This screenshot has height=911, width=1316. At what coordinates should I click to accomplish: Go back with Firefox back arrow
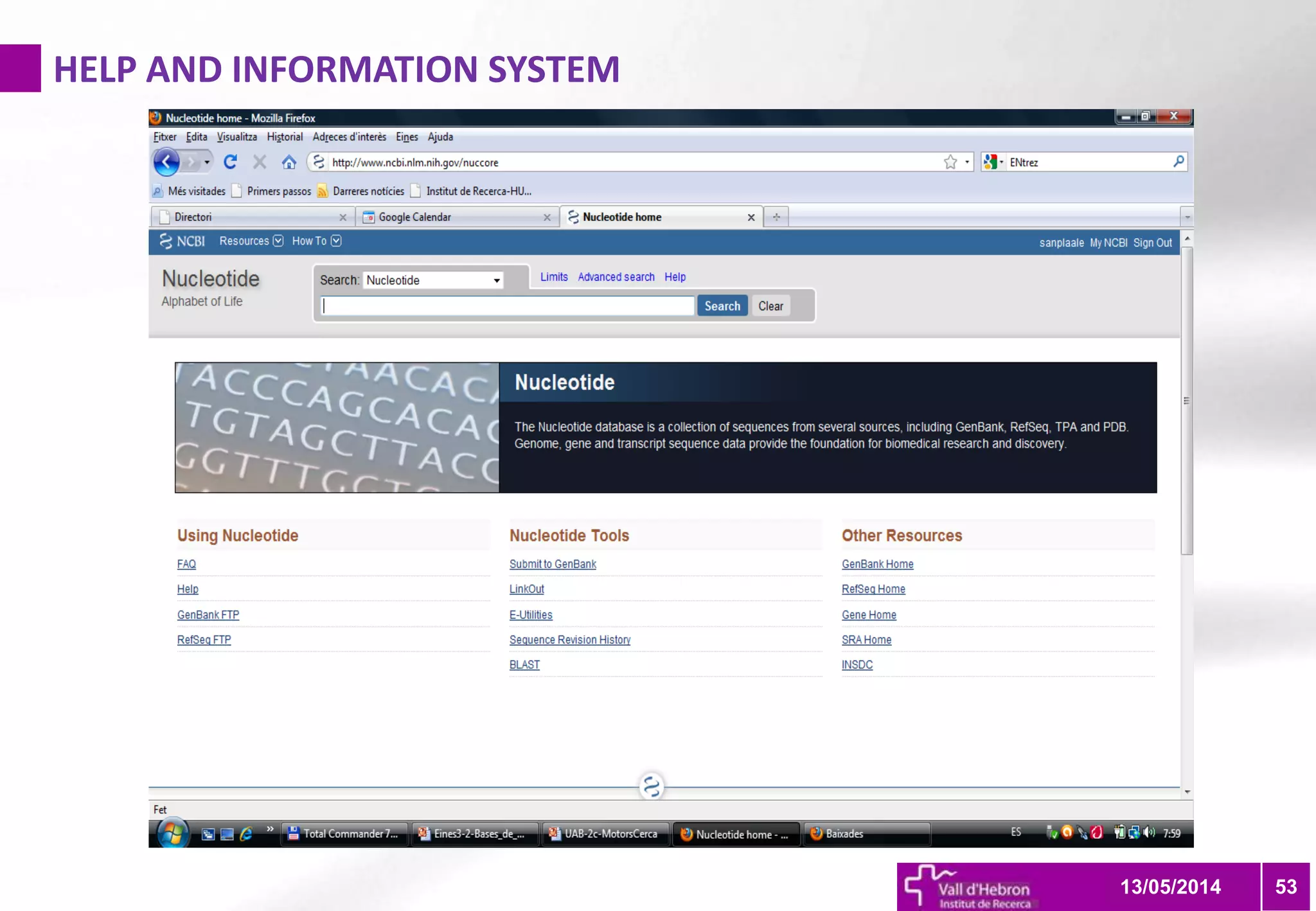[166, 162]
